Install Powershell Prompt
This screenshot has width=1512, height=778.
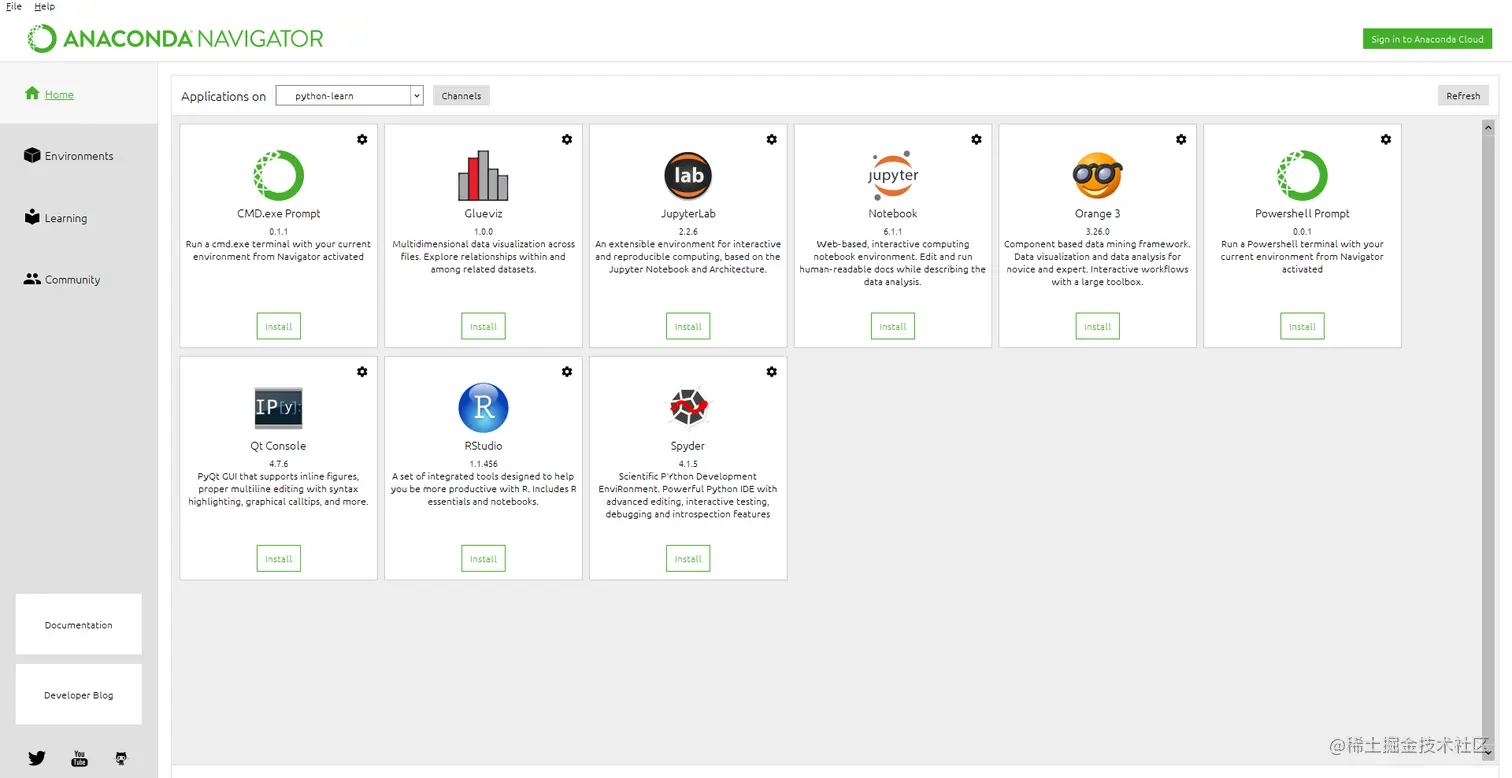click(x=1302, y=327)
